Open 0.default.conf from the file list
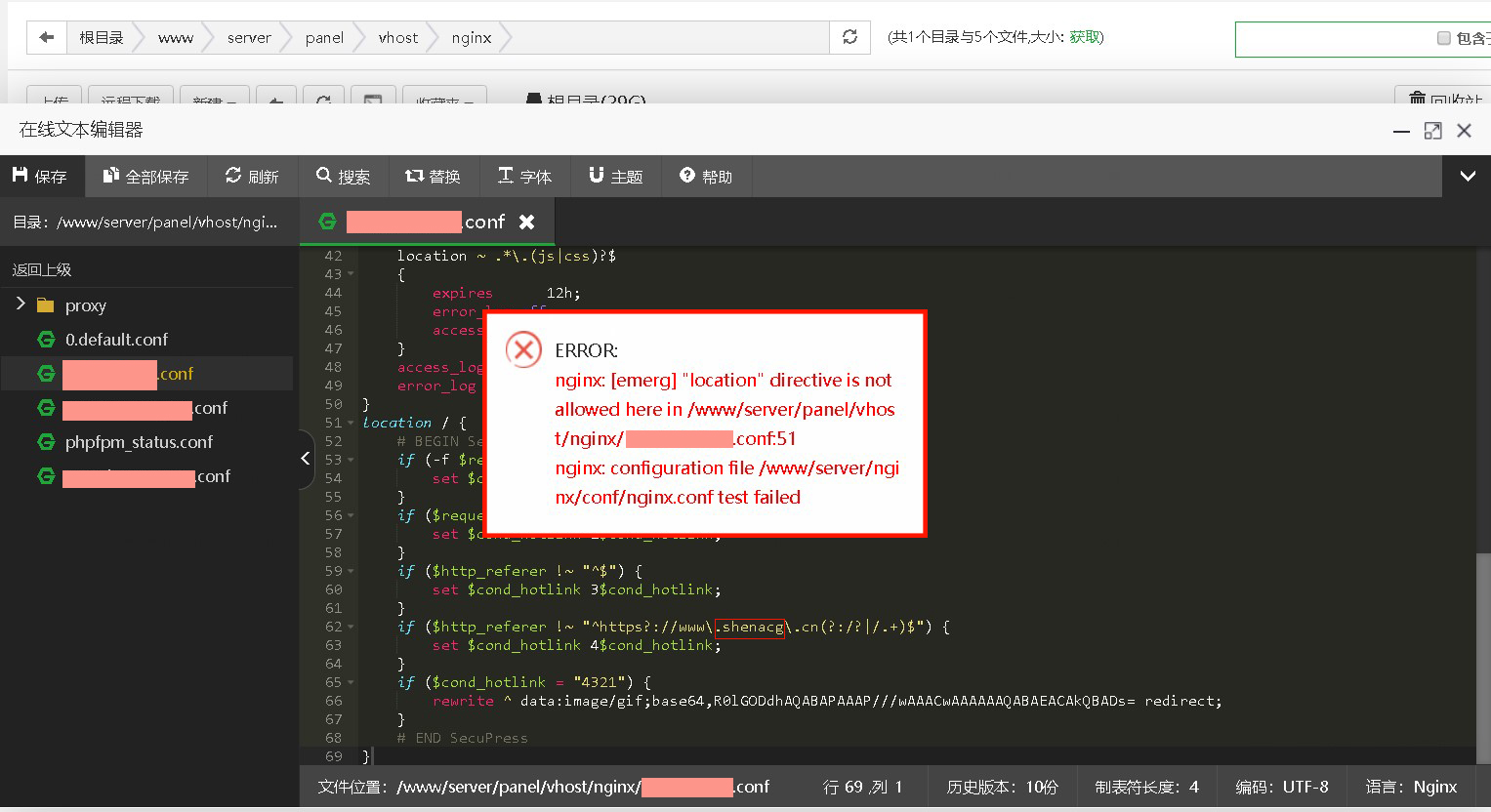 click(116, 340)
